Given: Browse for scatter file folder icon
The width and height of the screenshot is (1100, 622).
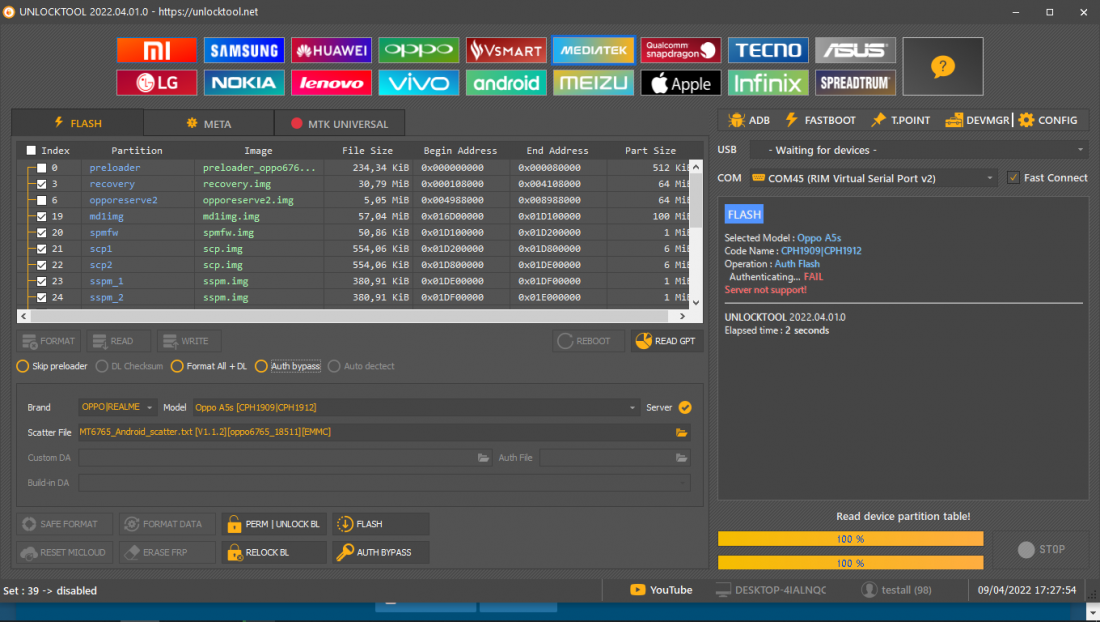Looking at the screenshot, I should coord(681,433).
